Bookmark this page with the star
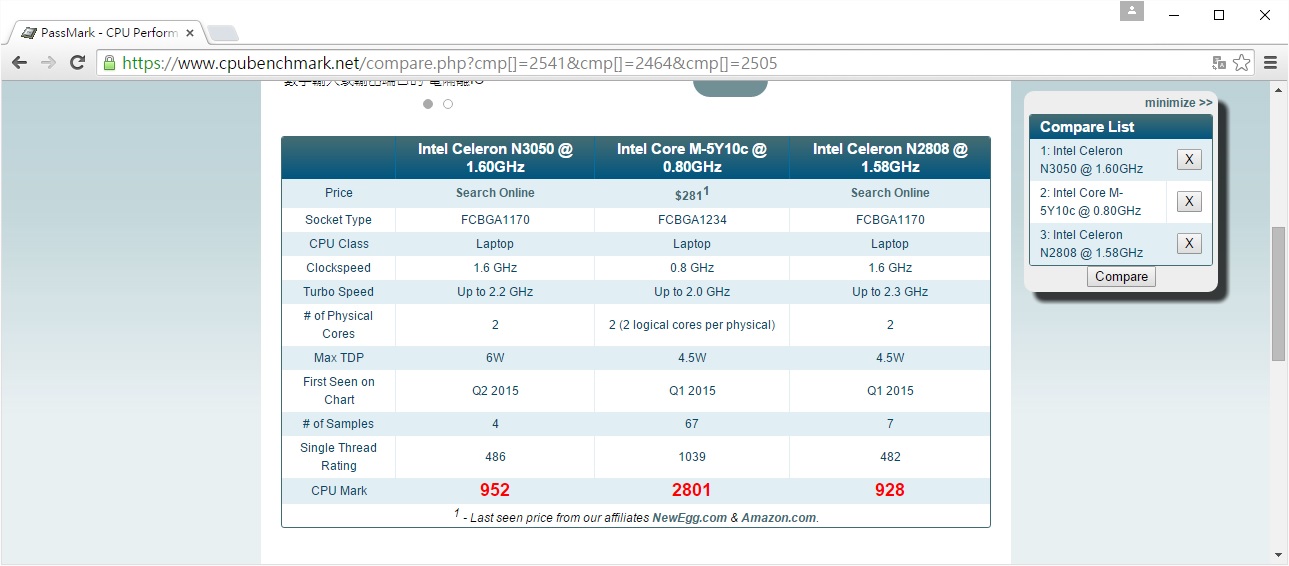Image resolution: width=1289 pixels, height=566 pixels. click(x=1241, y=63)
